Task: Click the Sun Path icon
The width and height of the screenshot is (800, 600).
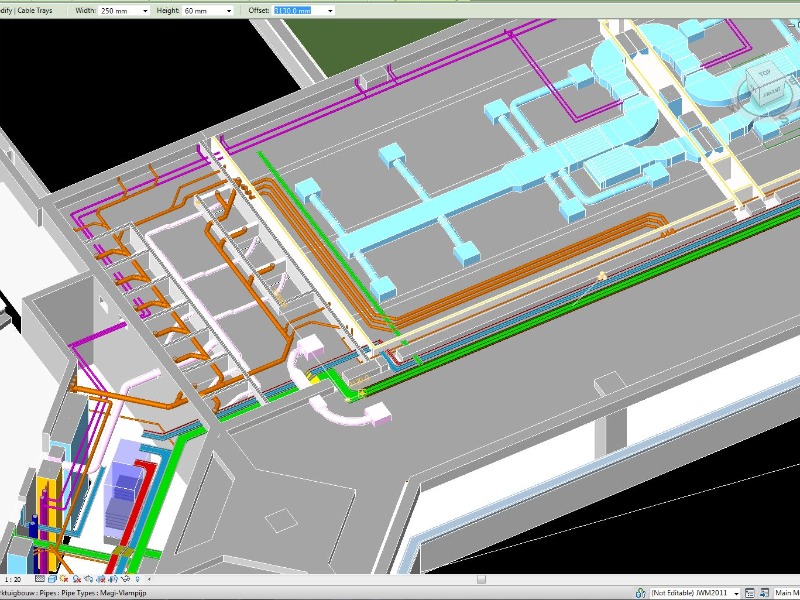Action: click(63, 579)
